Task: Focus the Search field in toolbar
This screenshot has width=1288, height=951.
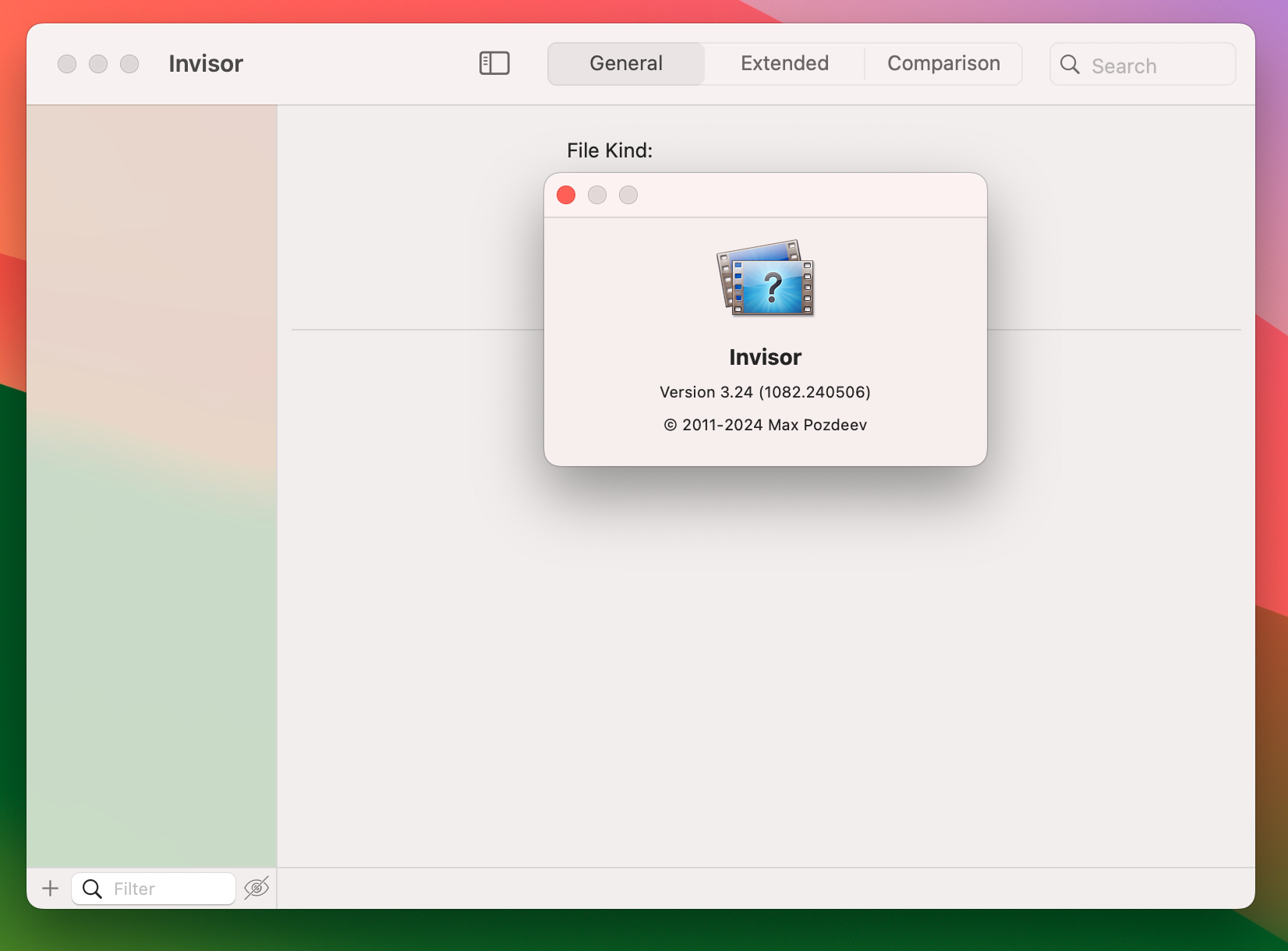Action: coord(1143,65)
